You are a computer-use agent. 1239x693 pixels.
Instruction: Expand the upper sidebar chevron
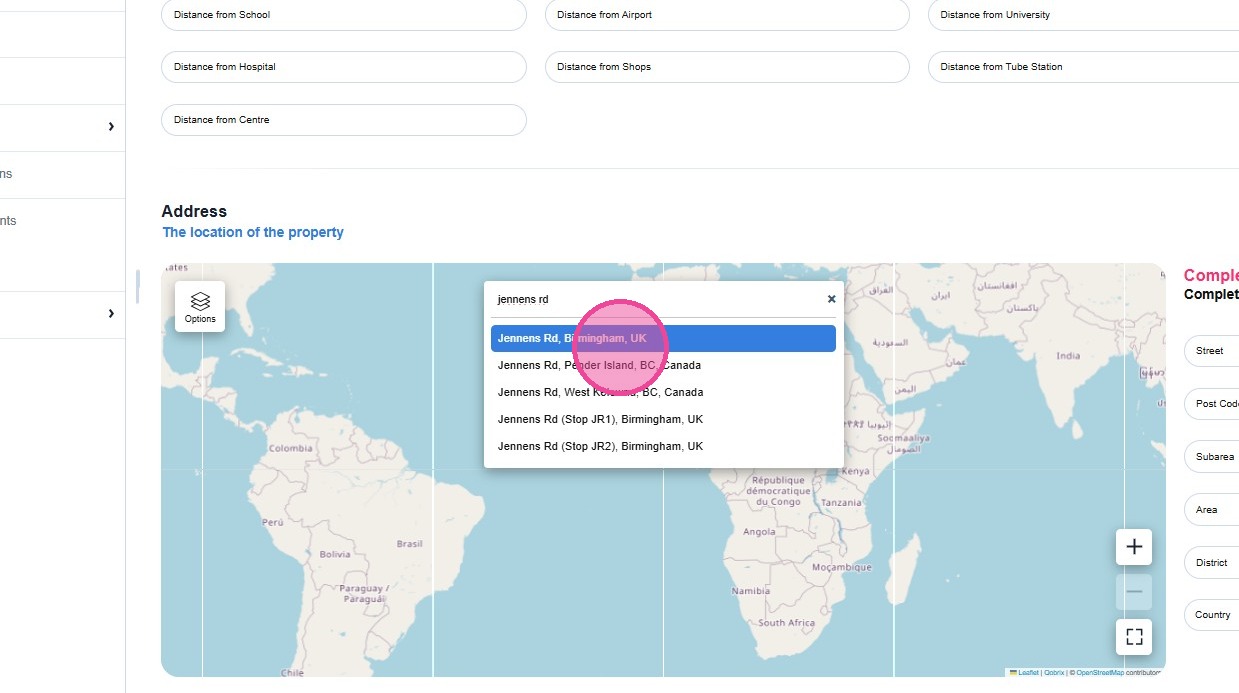coord(111,127)
